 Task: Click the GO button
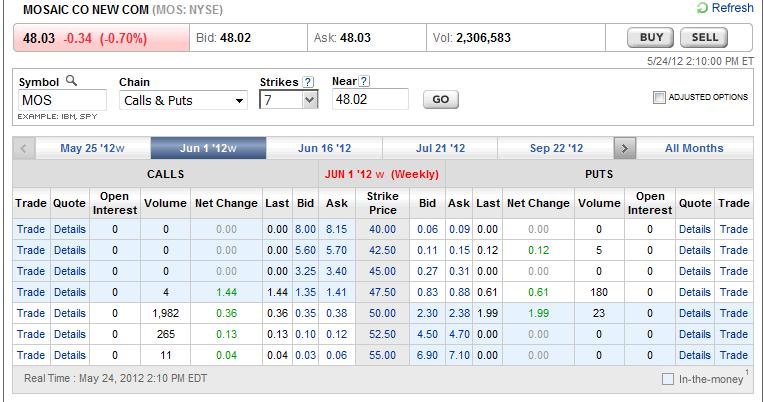pos(441,100)
